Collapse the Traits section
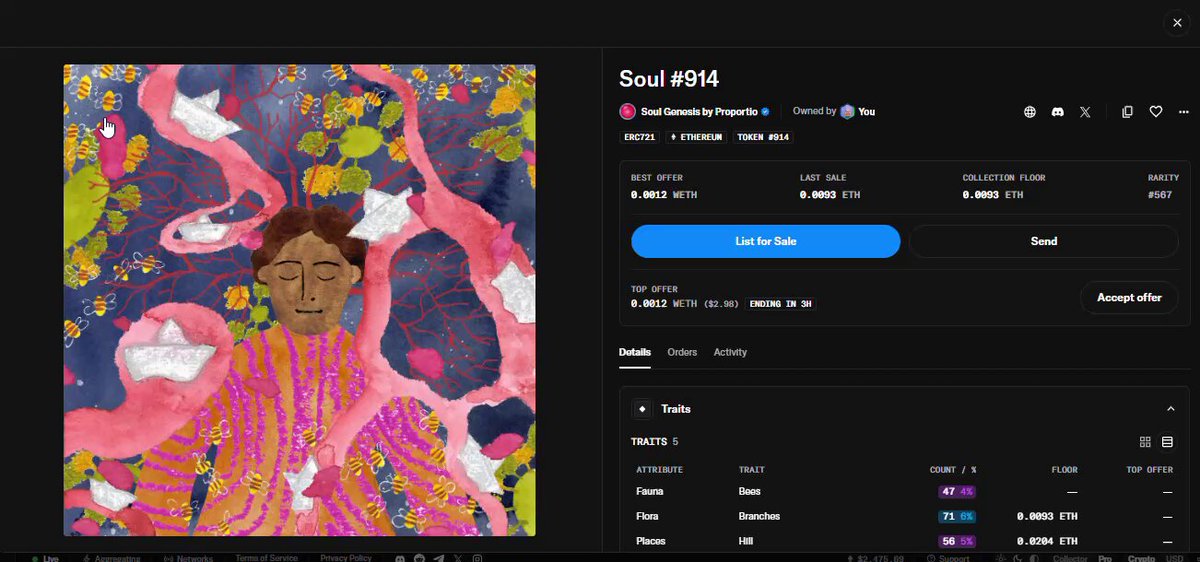This screenshot has height=562, width=1200. coord(1170,409)
